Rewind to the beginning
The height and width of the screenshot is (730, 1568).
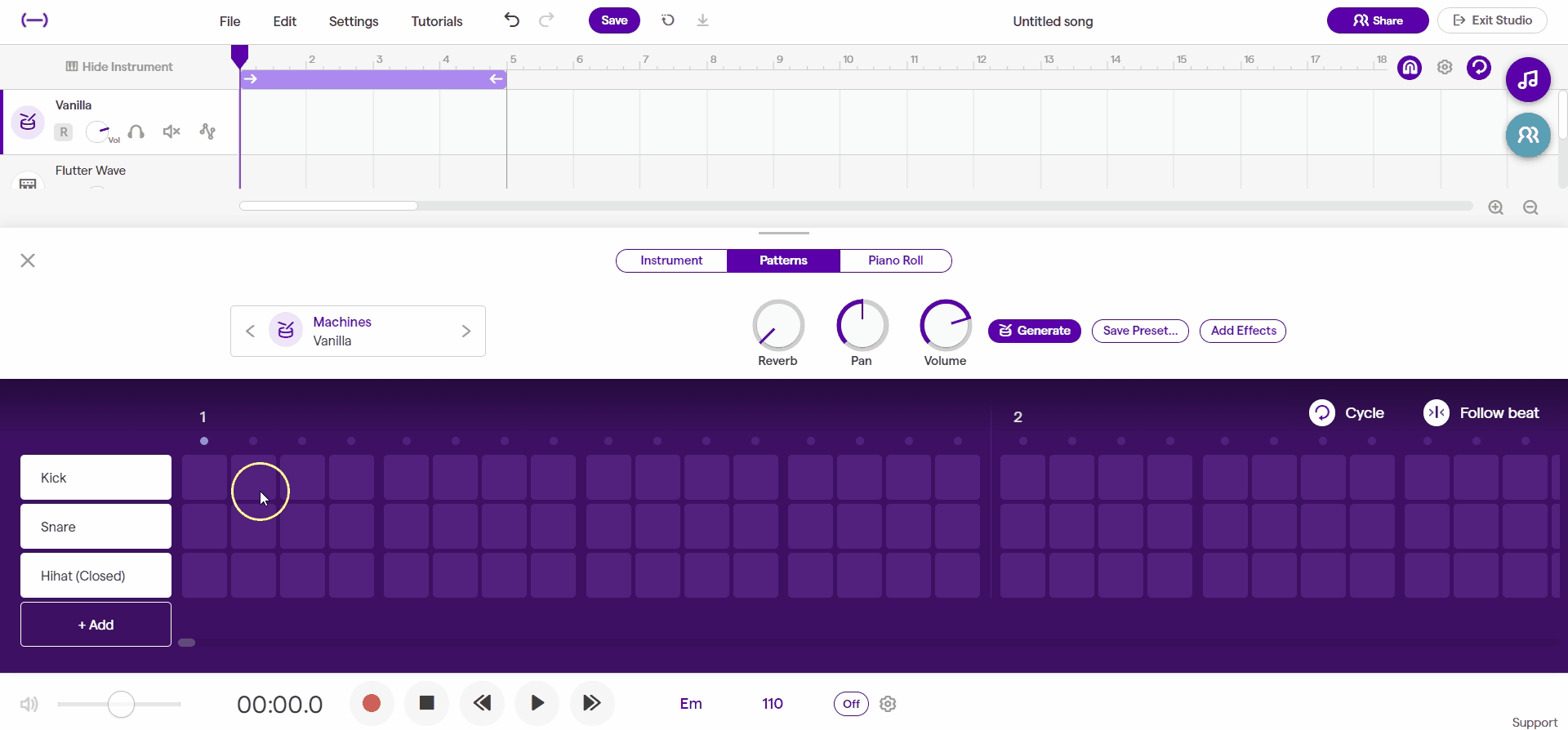(x=482, y=703)
